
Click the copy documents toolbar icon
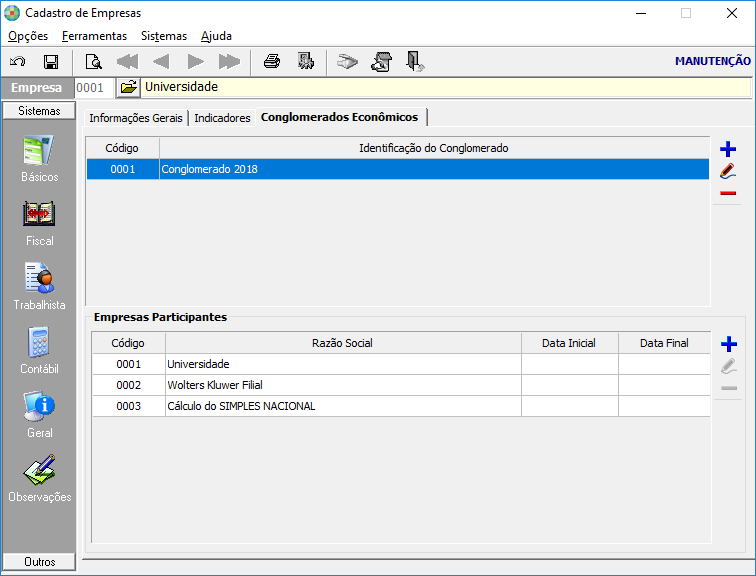[x=382, y=62]
